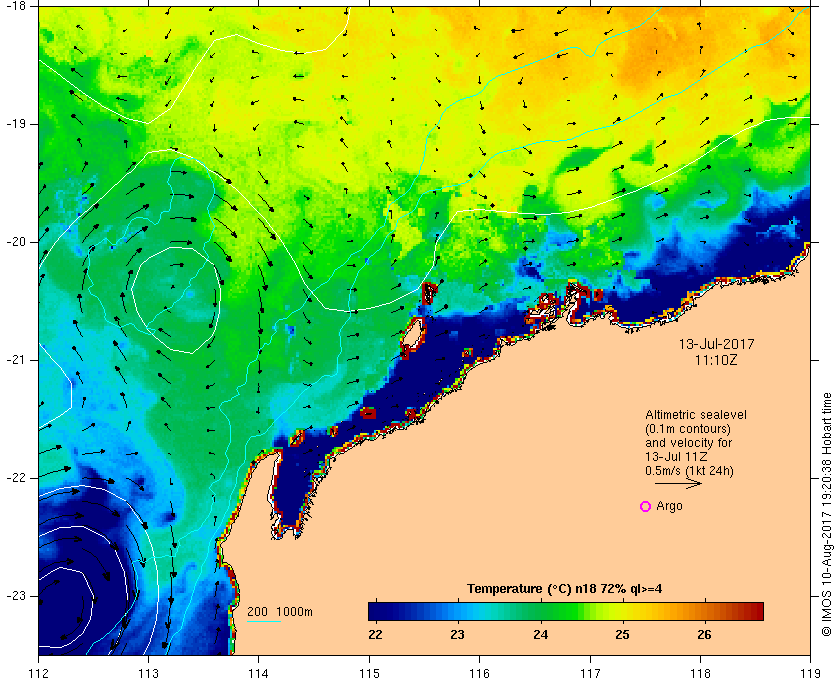Viewport: 840px width, 680px height.
Task: Click the 0.5m/s velocity scale arrow
Action: click(678, 483)
